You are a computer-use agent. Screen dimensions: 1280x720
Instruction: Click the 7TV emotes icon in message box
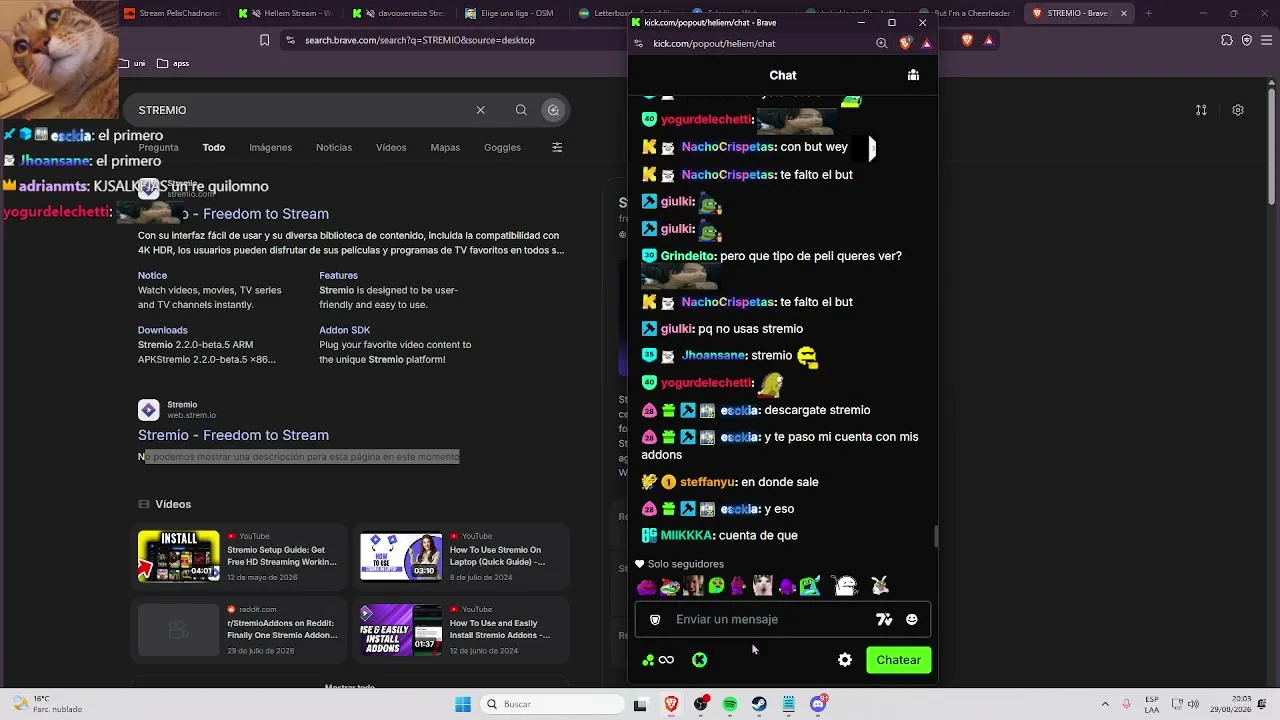(x=884, y=620)
